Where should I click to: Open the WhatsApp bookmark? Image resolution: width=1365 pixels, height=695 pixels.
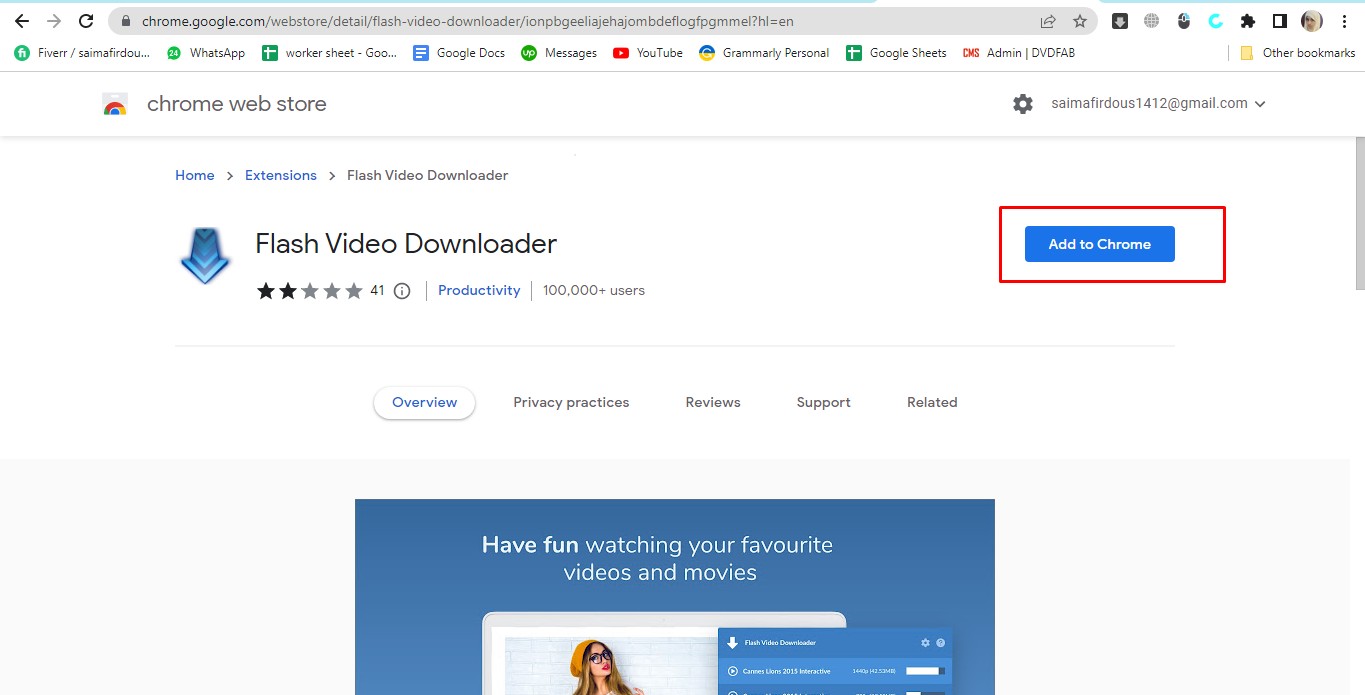point(205,53)
